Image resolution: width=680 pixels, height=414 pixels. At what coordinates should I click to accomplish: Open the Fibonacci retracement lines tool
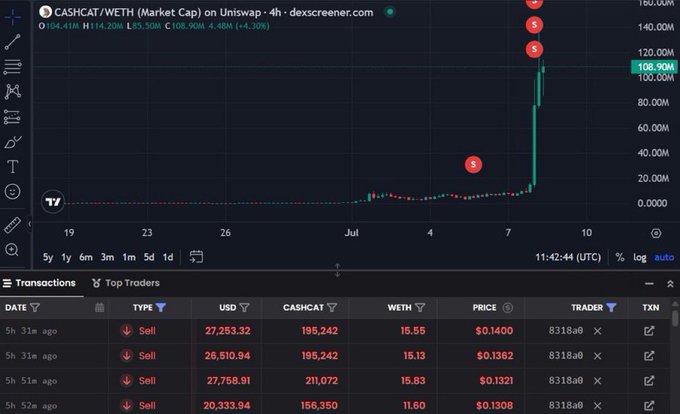click(x=13, y=66)
